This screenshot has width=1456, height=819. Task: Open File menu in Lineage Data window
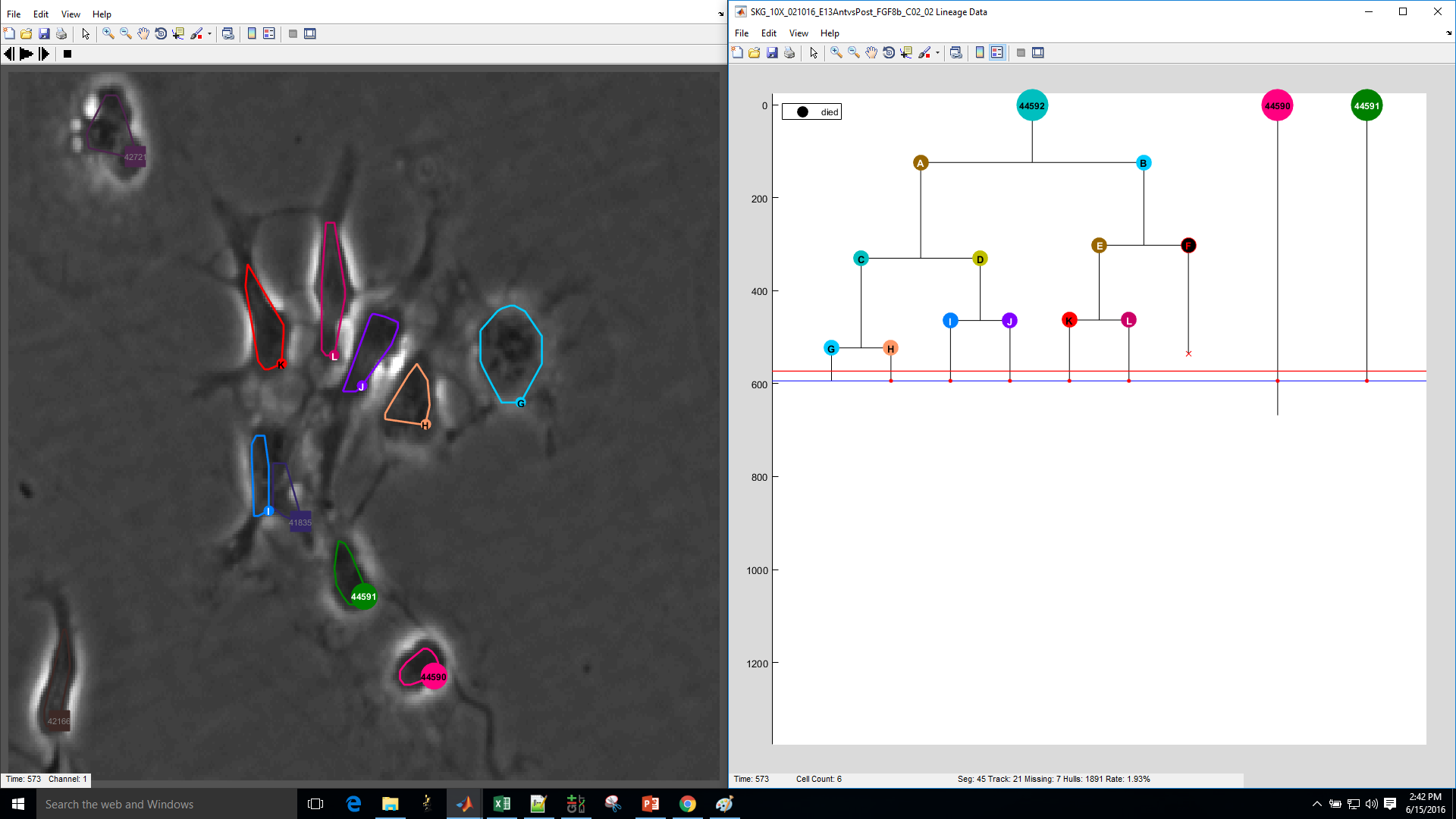(x=742, y=33)
